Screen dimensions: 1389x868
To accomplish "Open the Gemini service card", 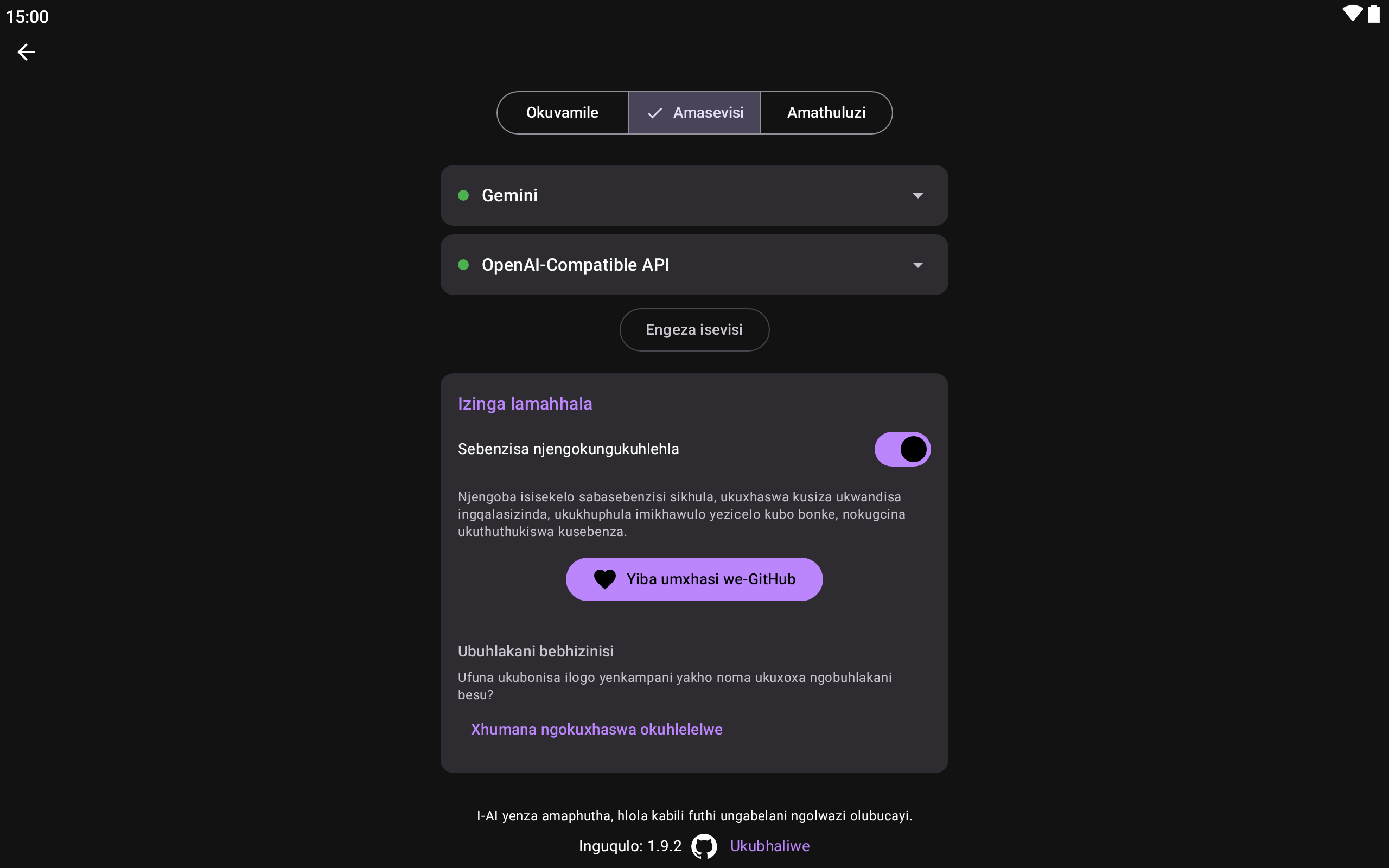I will (x=693, y=196).
